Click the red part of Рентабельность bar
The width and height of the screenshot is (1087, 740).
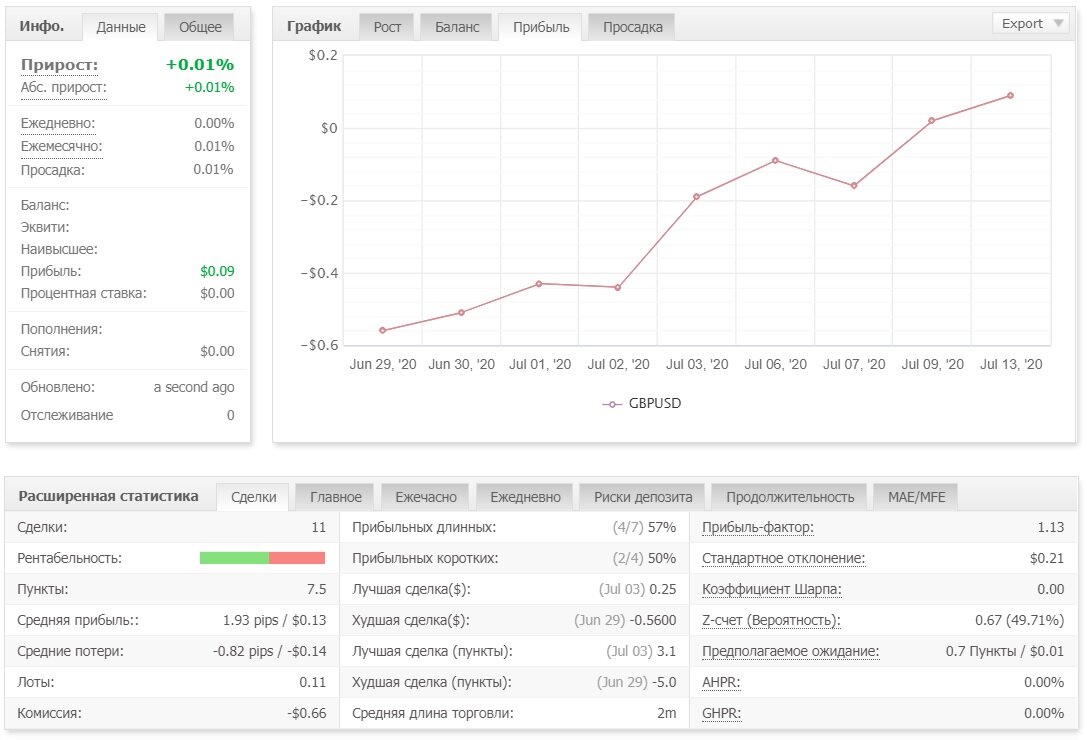297,558
